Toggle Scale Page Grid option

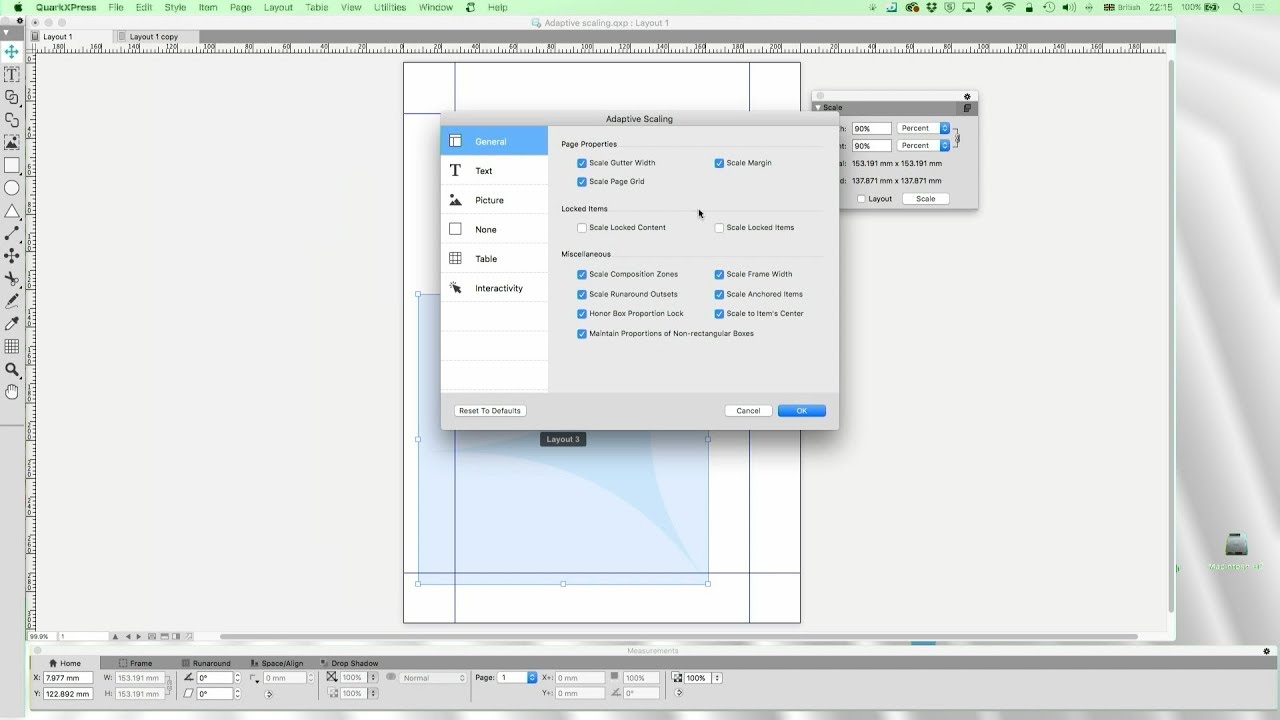582,182
